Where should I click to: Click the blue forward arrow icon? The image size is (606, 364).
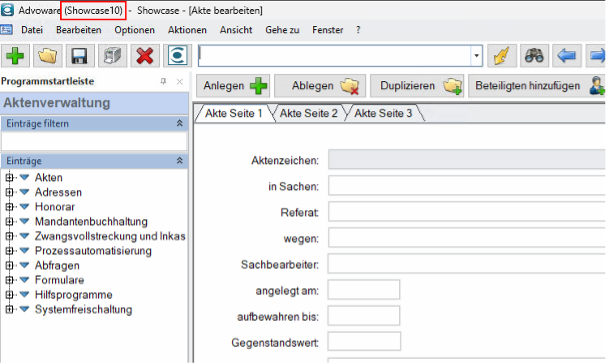coord(597,56)
